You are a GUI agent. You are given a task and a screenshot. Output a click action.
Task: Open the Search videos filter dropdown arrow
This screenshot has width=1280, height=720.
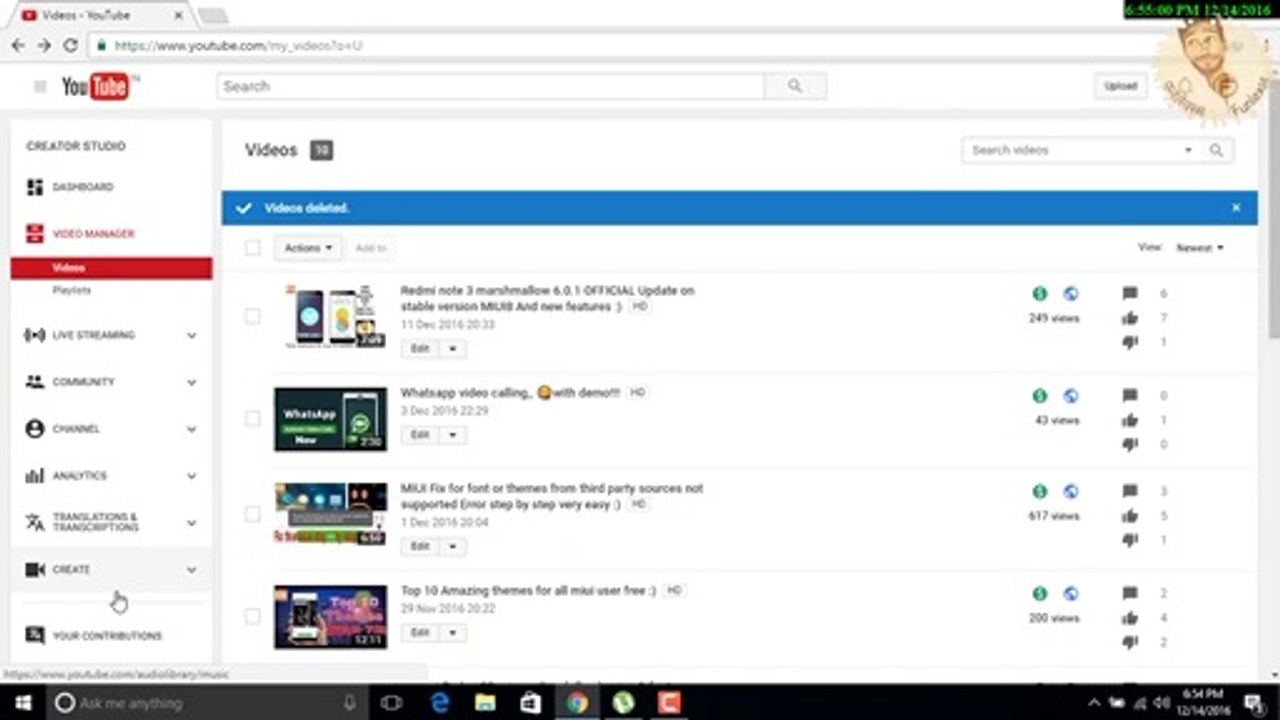(x=1188, y=150)
